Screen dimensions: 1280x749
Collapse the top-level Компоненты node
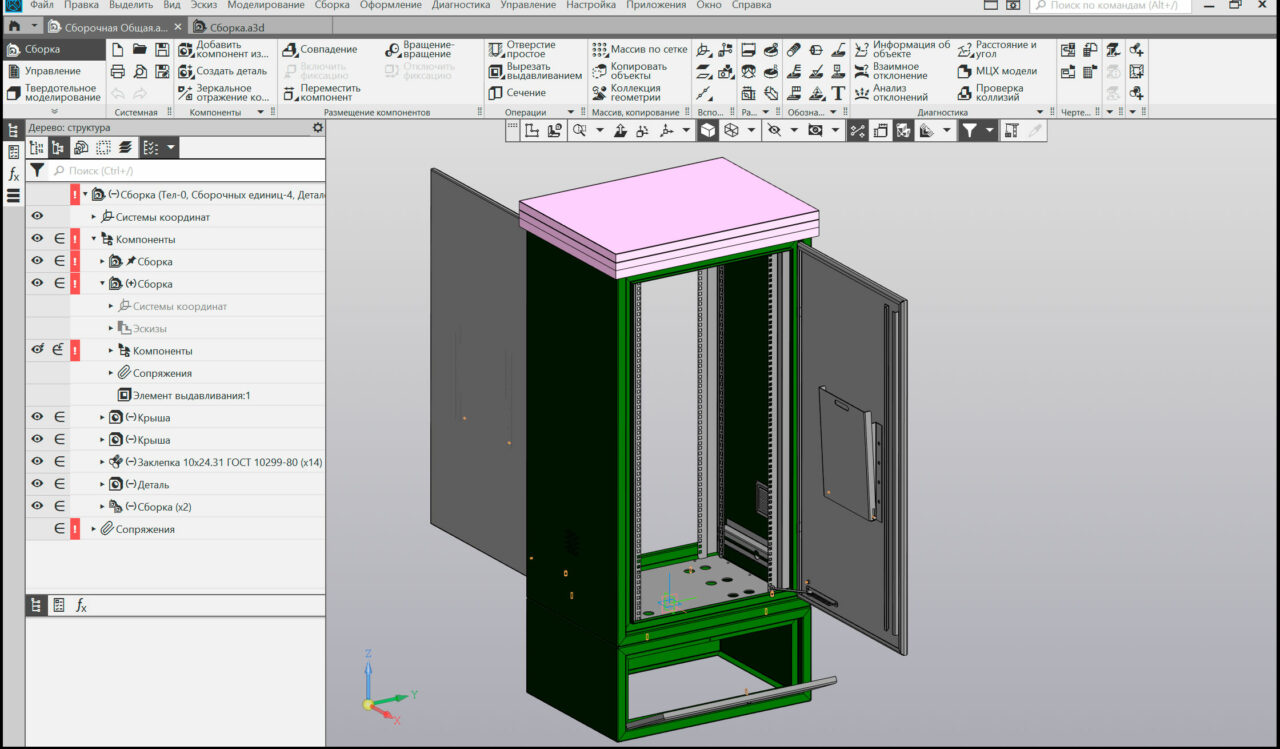(x=94, y=239)
